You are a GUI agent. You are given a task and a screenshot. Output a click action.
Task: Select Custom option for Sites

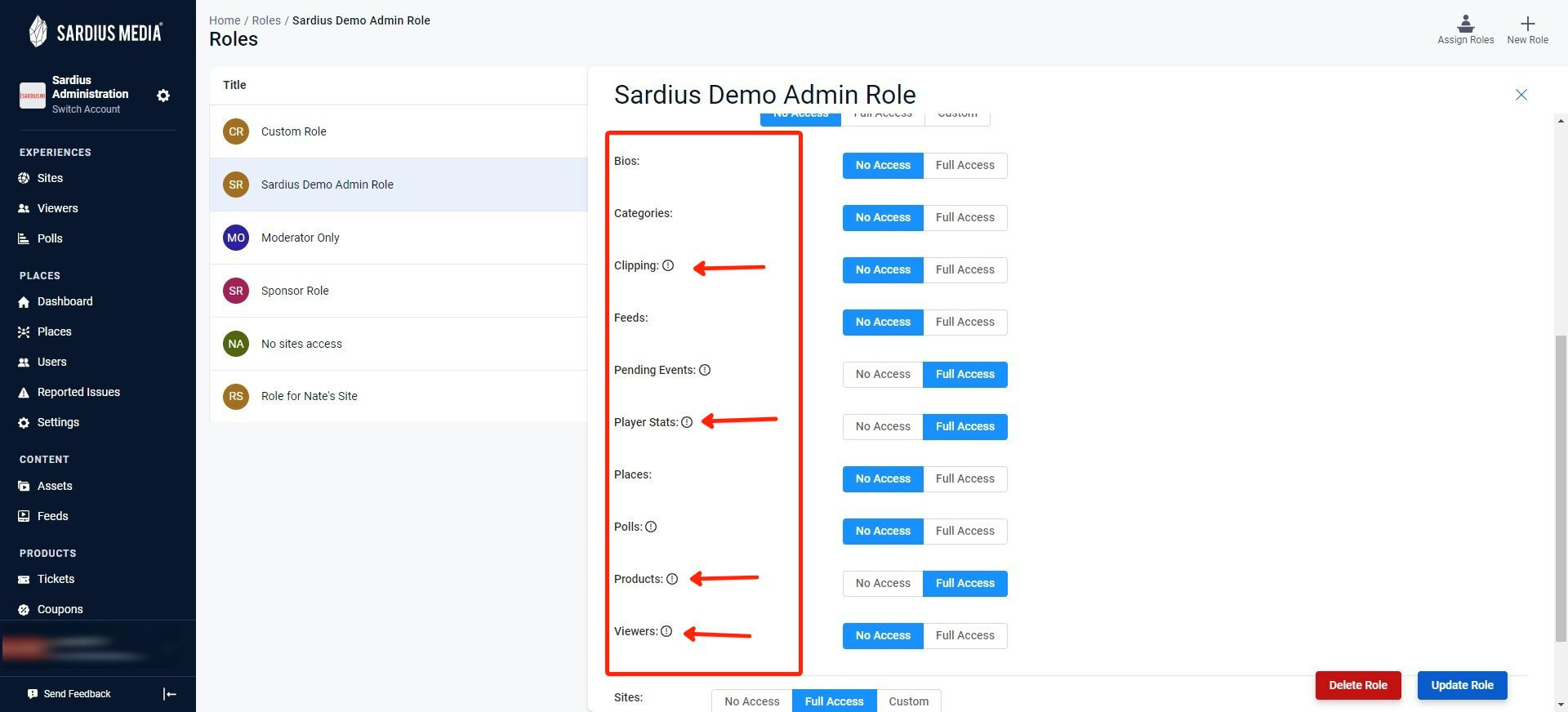pos(909,701)
